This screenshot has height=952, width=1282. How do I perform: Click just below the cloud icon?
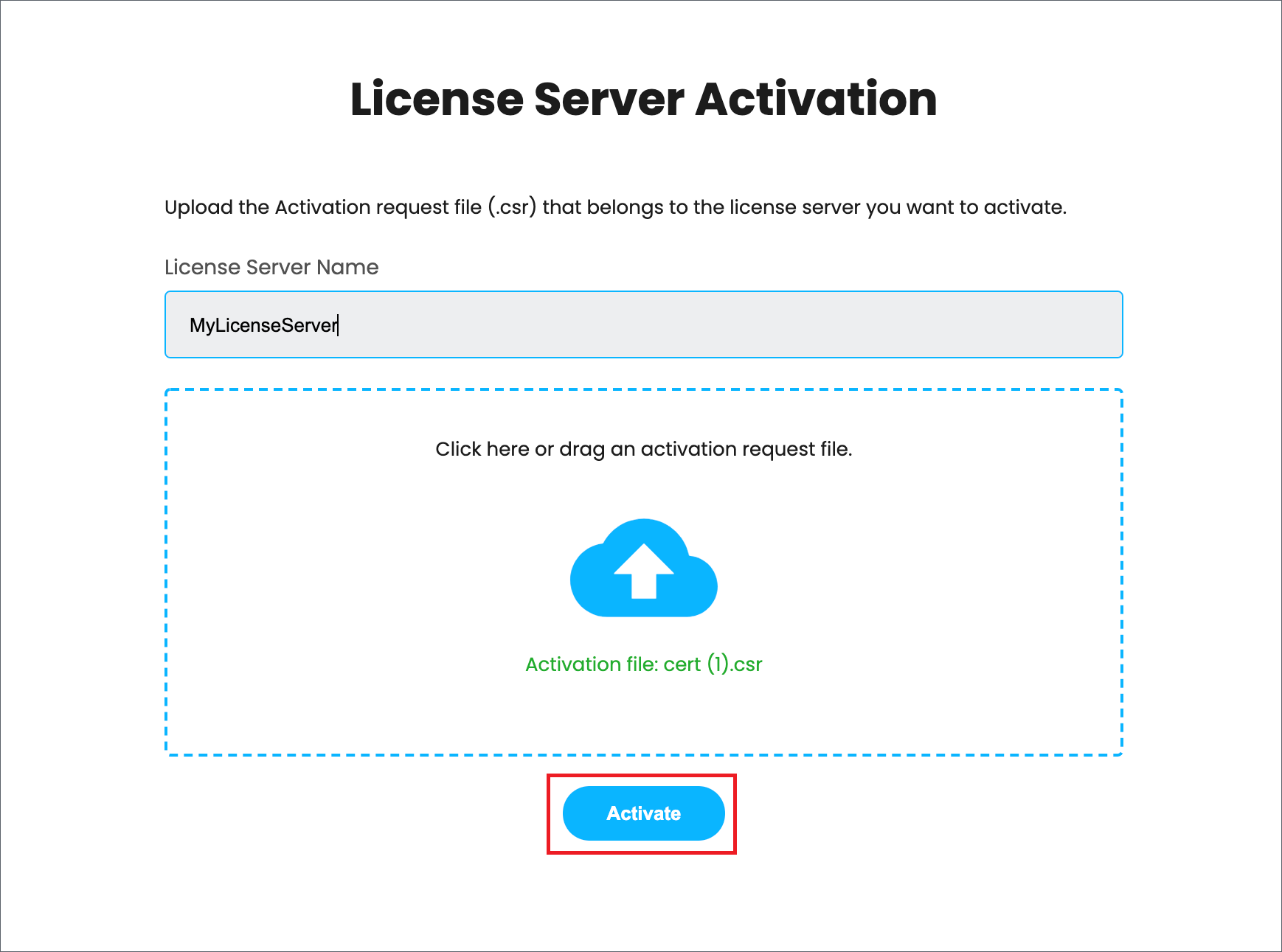click(643, 630)
